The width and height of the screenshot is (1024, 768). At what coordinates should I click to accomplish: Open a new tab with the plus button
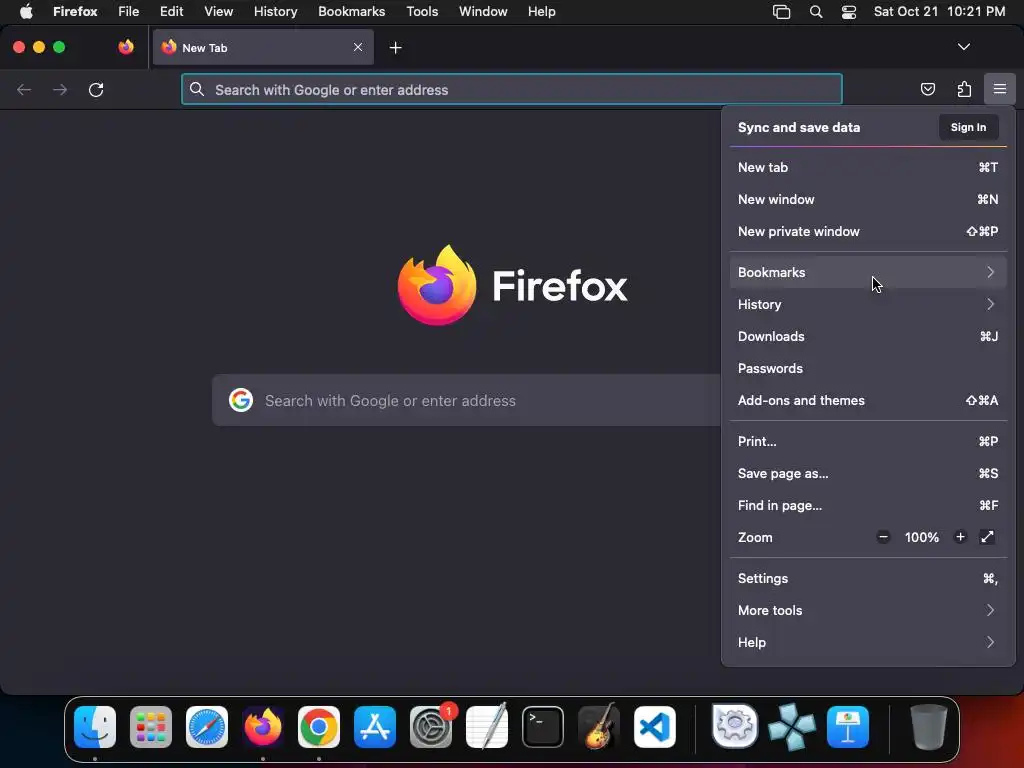pyautogui.click(x=395, y=48)
